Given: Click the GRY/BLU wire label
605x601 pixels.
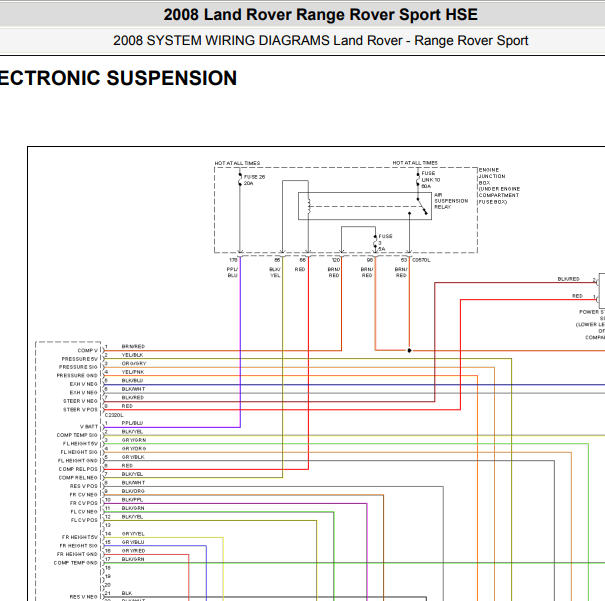Looking at the screenshot, I should [x=133, y=542].
